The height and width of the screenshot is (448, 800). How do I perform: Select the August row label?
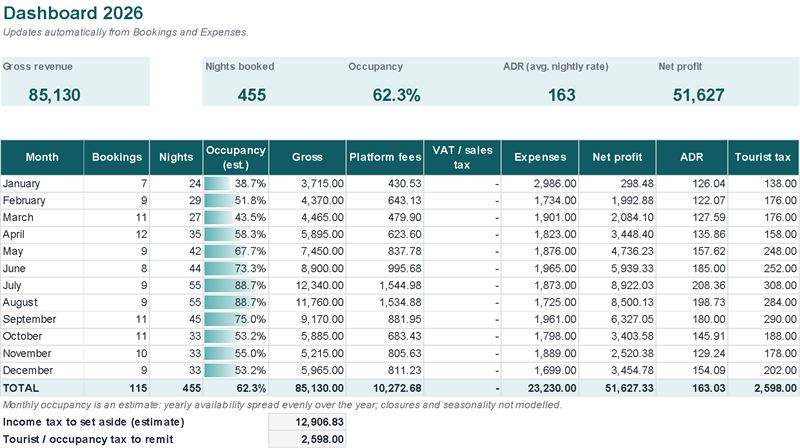(20, 303)
